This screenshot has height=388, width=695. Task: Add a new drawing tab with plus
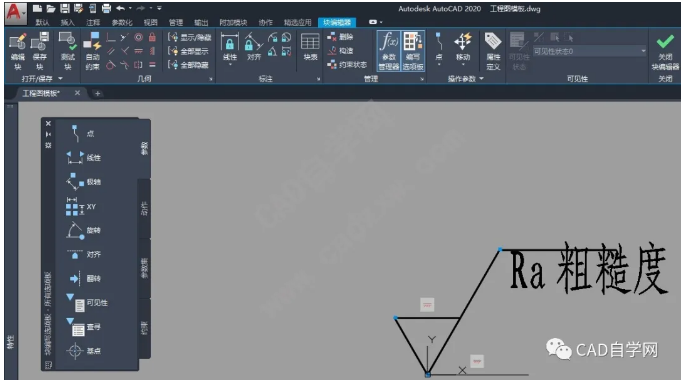(x=98, y=94)
